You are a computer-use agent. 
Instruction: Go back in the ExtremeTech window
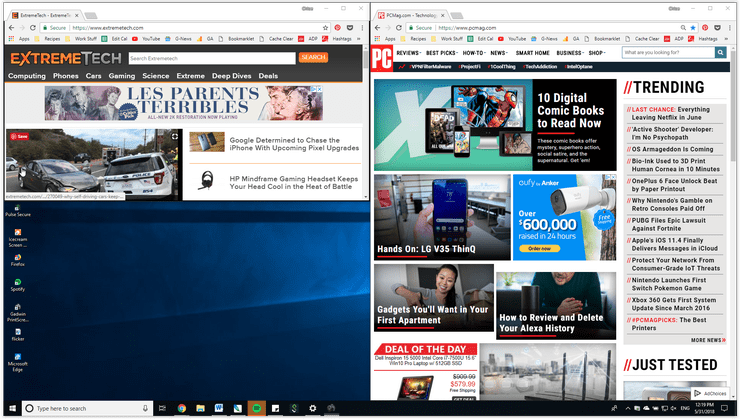point(11,28)
